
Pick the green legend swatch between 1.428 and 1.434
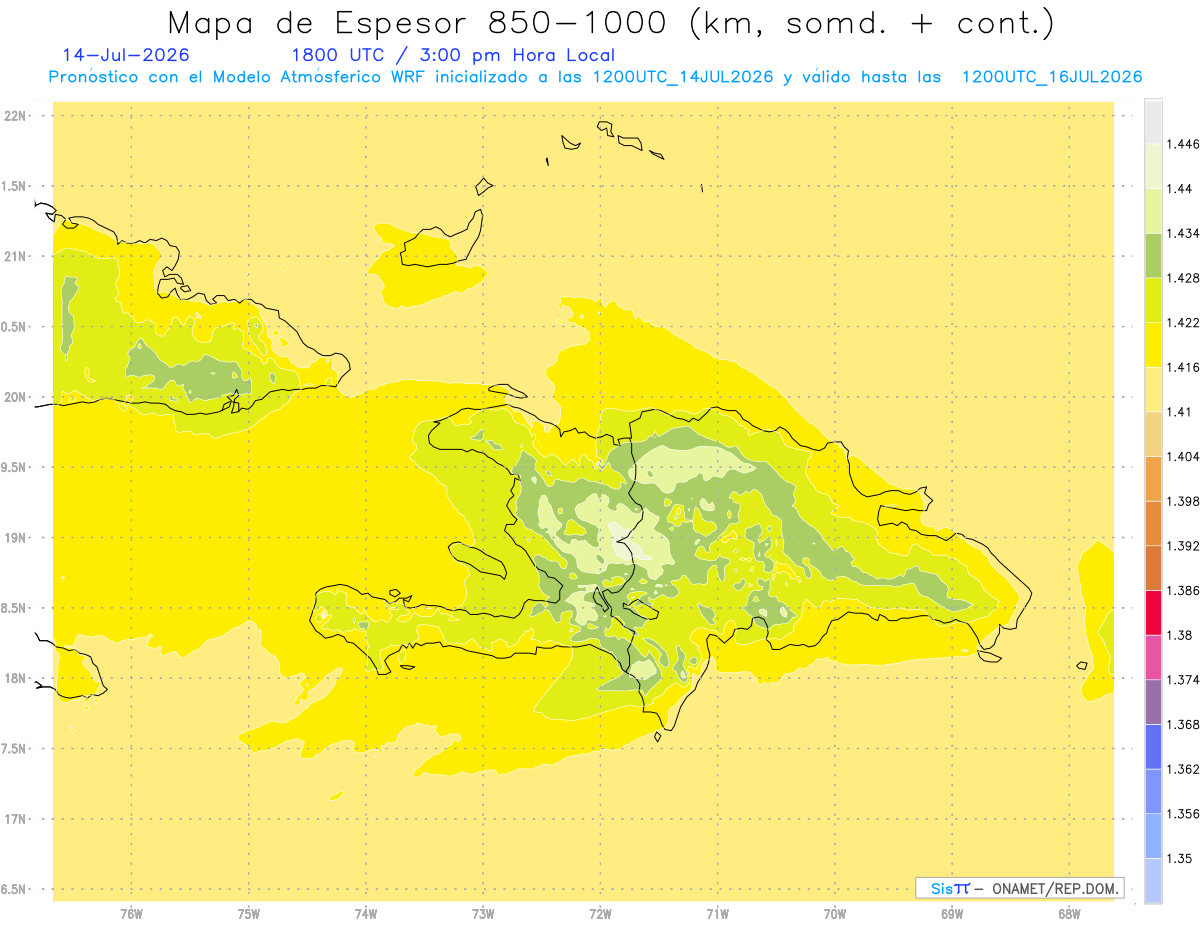tap(1153, 256)
